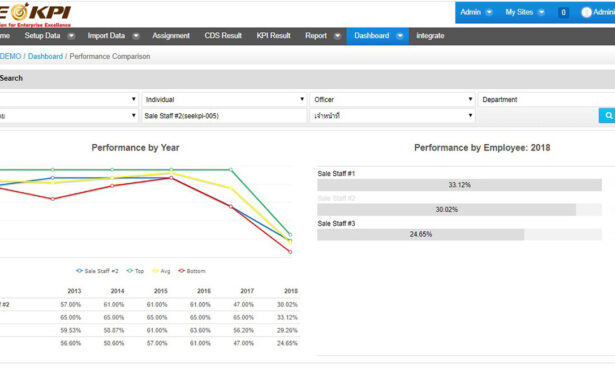Click the SEE KPI logo
The height and width of the screenshot is (384, 615).
click(35, 14)
